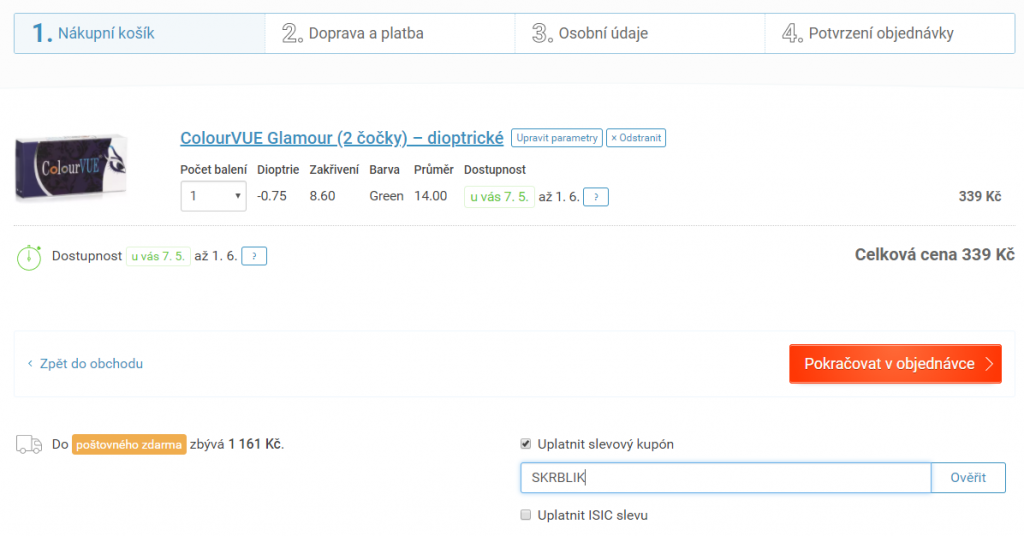The width and height of the screenshot is (1024, 536).
Task: Click item price 339 Kč
Action: tap(980, 197)
